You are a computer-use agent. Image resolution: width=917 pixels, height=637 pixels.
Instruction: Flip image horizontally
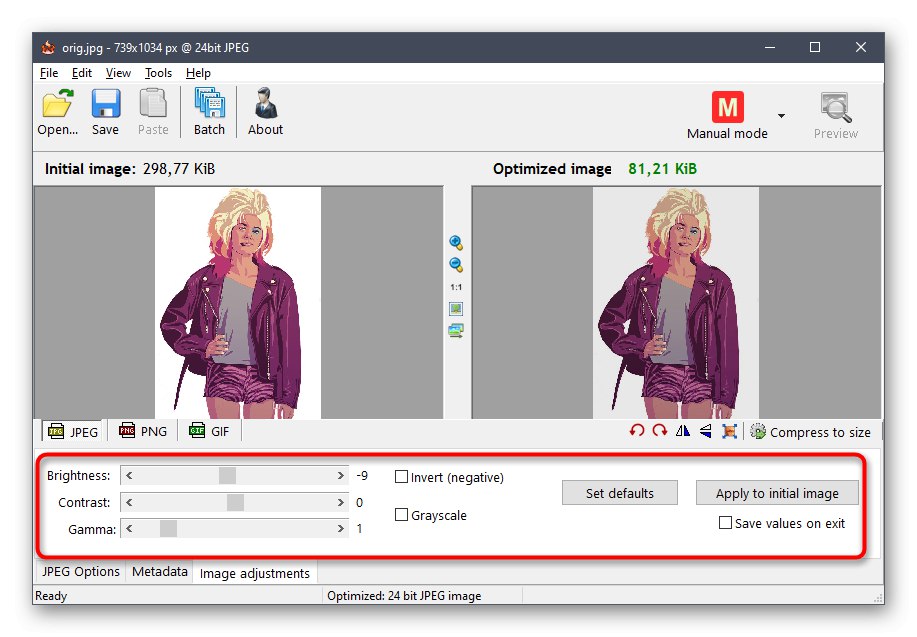682,431
